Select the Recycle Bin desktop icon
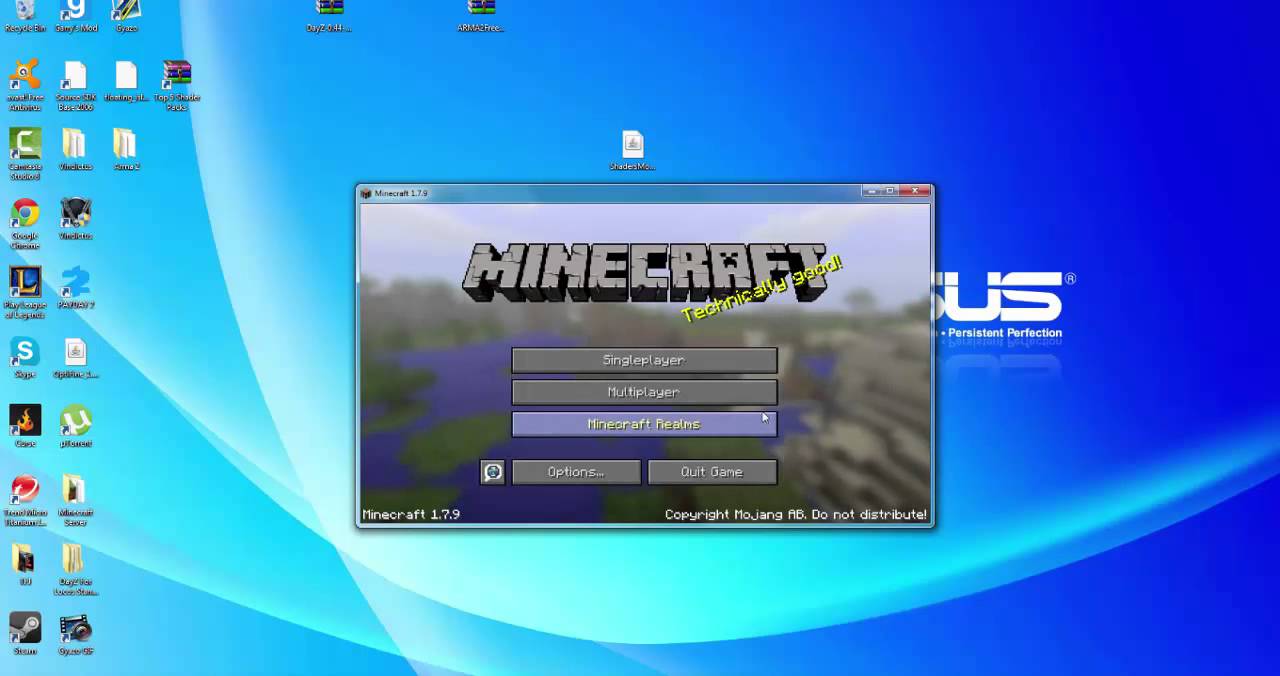This screenshot has height=676, width=1280. tap(25, 16)
